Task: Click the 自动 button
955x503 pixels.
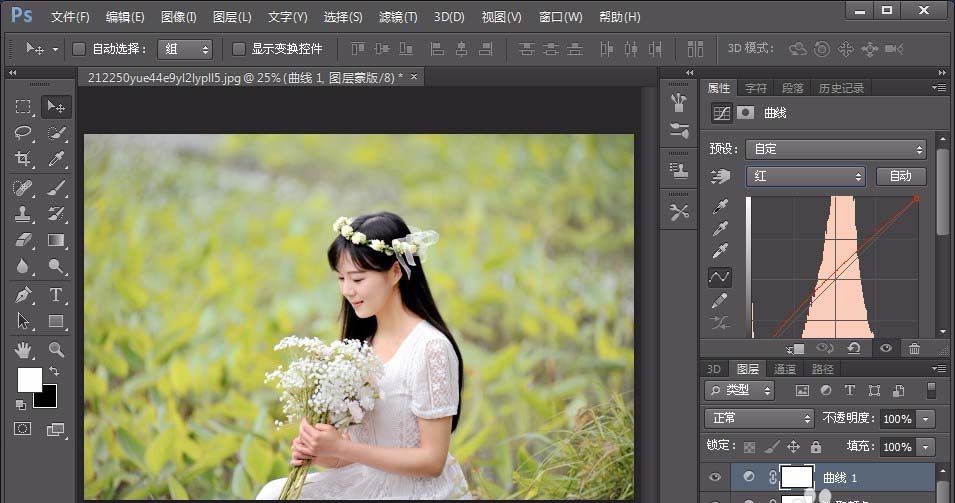Action: tap(901, 176)
